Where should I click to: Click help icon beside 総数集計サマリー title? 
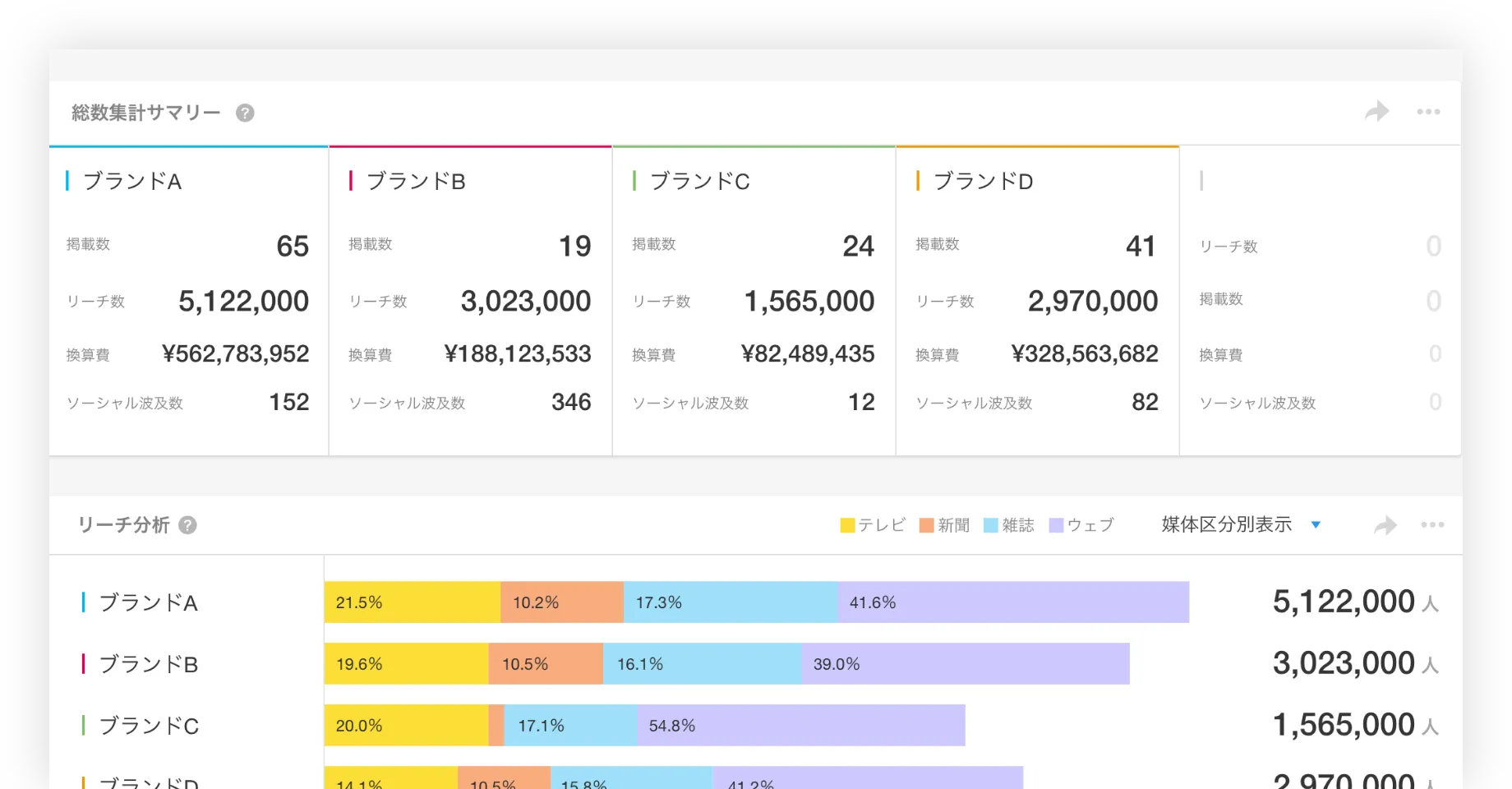(x=245, y=113)
